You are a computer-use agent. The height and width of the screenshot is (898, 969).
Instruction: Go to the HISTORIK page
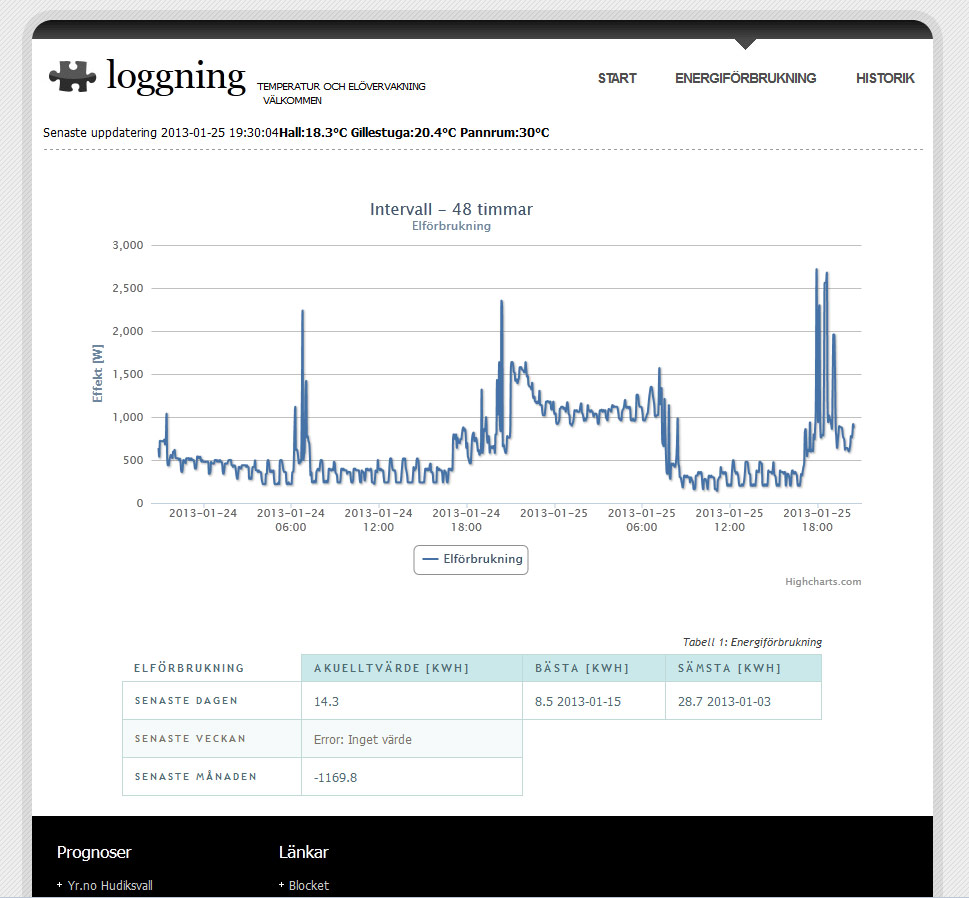coord(885,78)
